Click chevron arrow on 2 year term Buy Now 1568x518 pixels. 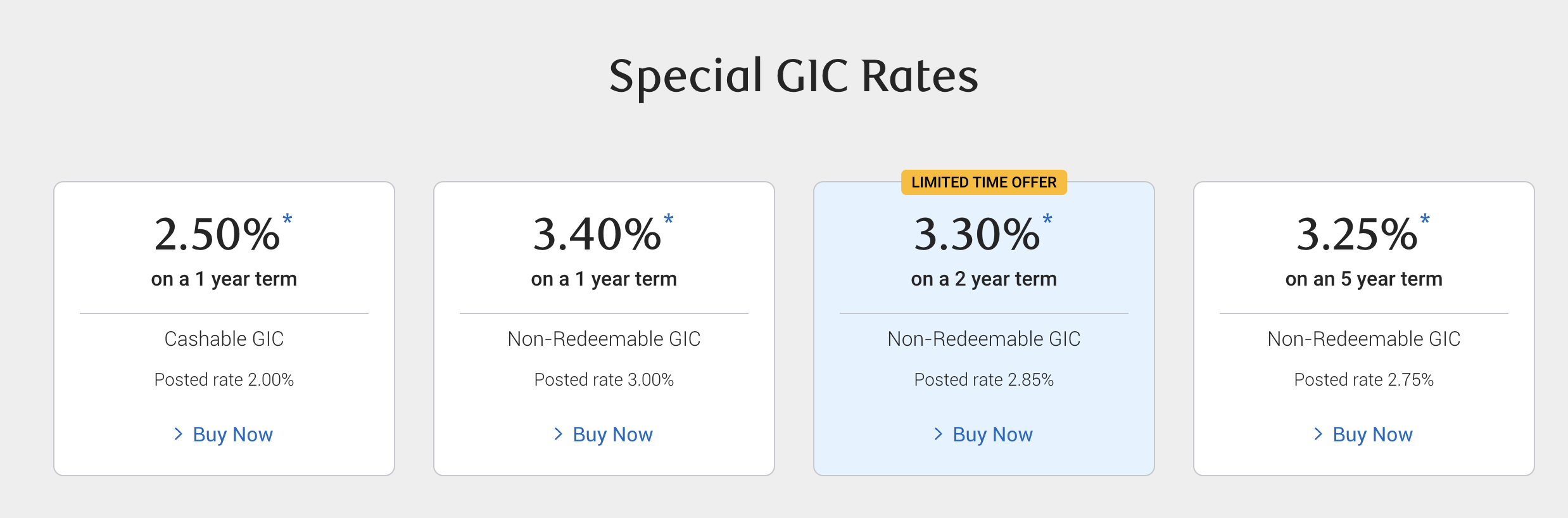pos(939,434)
